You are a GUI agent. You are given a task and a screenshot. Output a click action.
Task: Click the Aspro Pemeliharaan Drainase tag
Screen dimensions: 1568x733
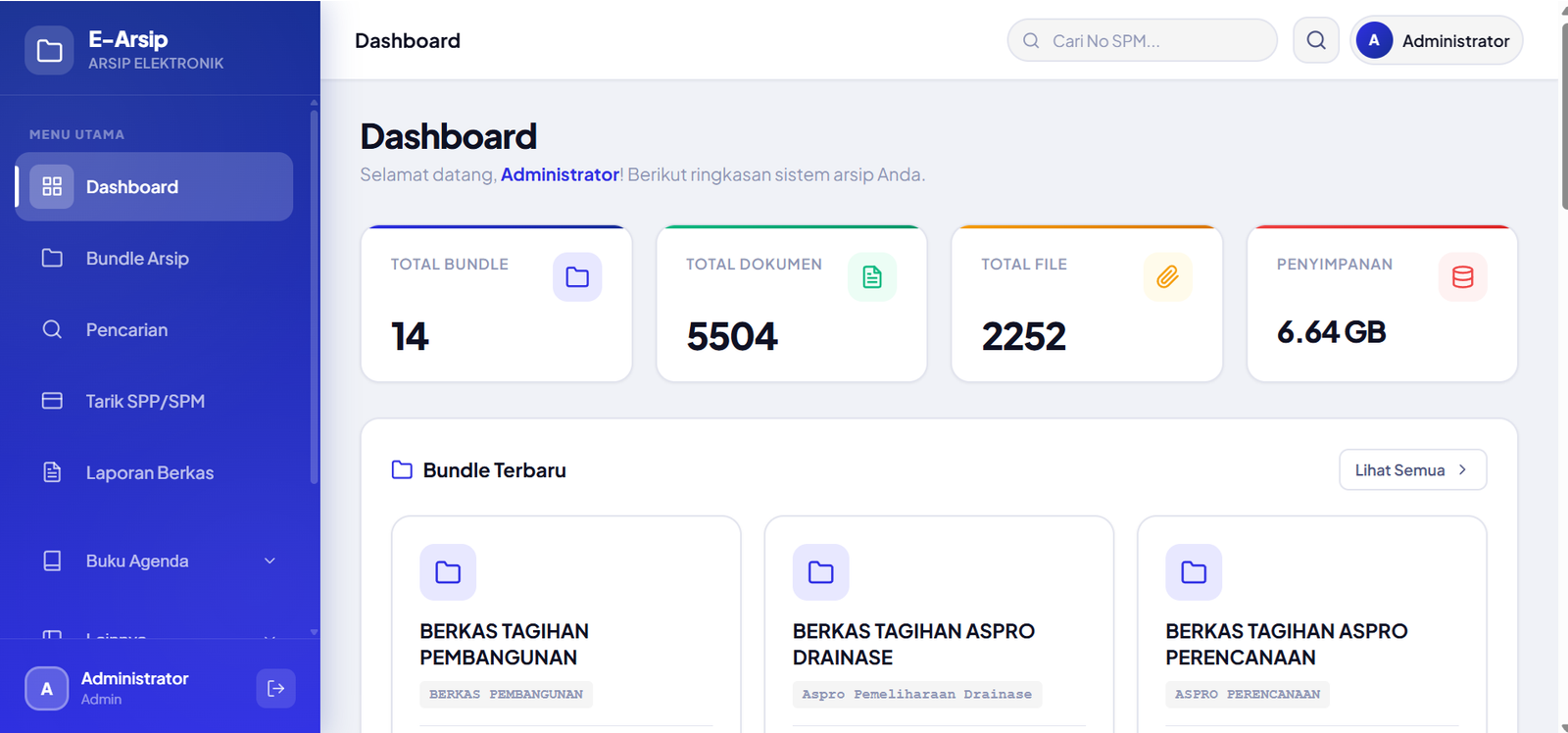917,694
